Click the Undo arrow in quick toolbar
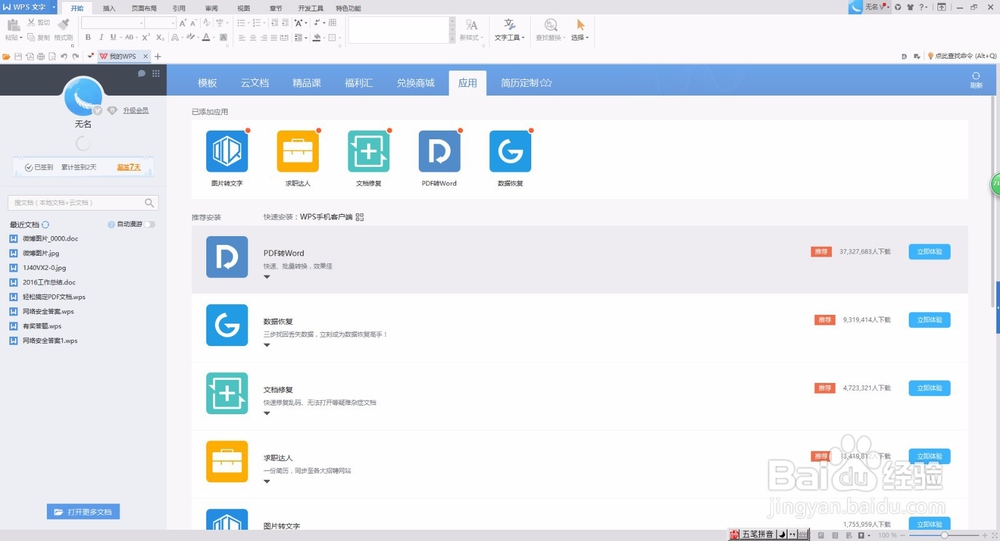Screen dimensions: 1000x541 coord(64,56)
